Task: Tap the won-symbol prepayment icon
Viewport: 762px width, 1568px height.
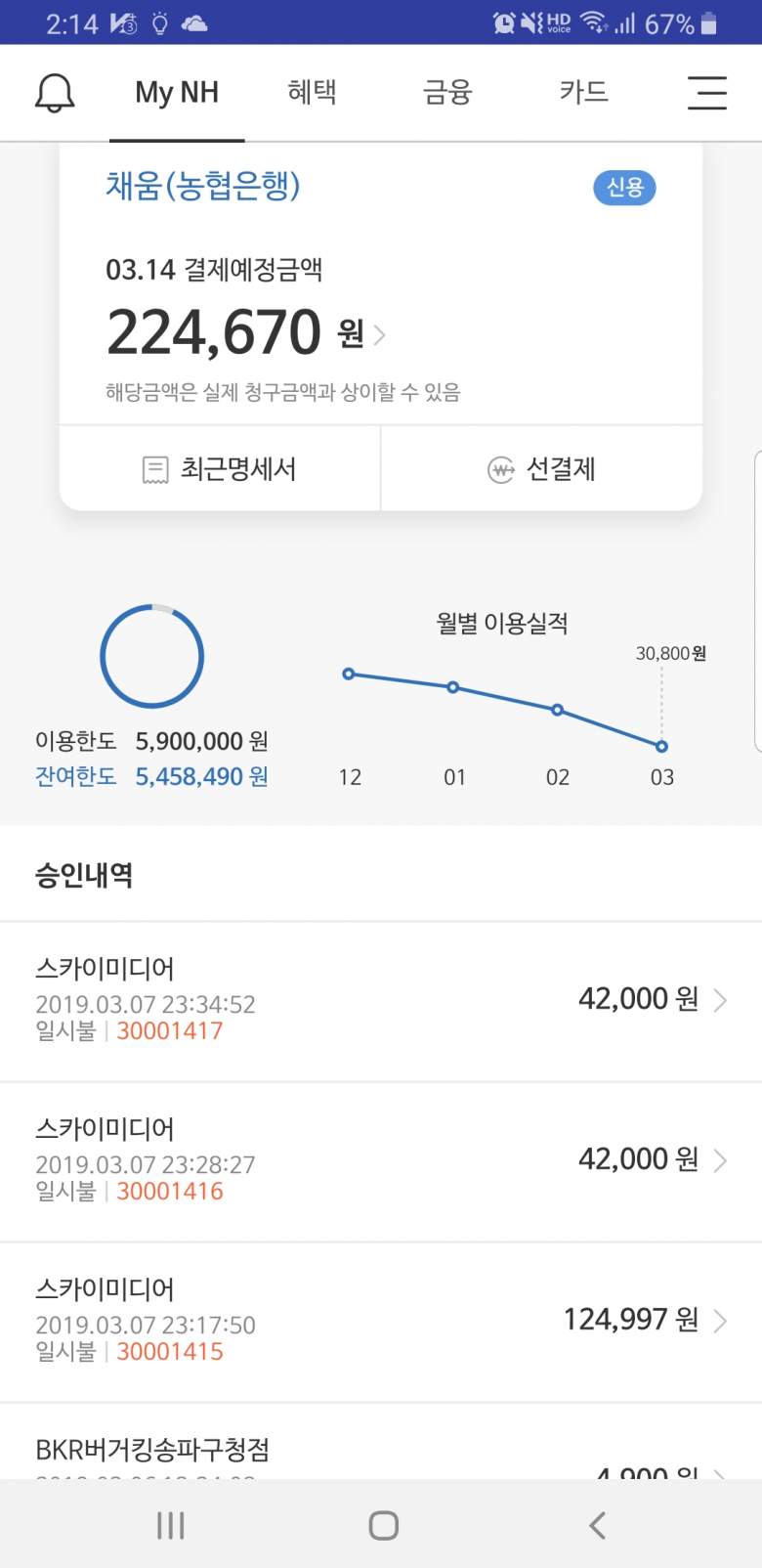Action: pos(501,470)
